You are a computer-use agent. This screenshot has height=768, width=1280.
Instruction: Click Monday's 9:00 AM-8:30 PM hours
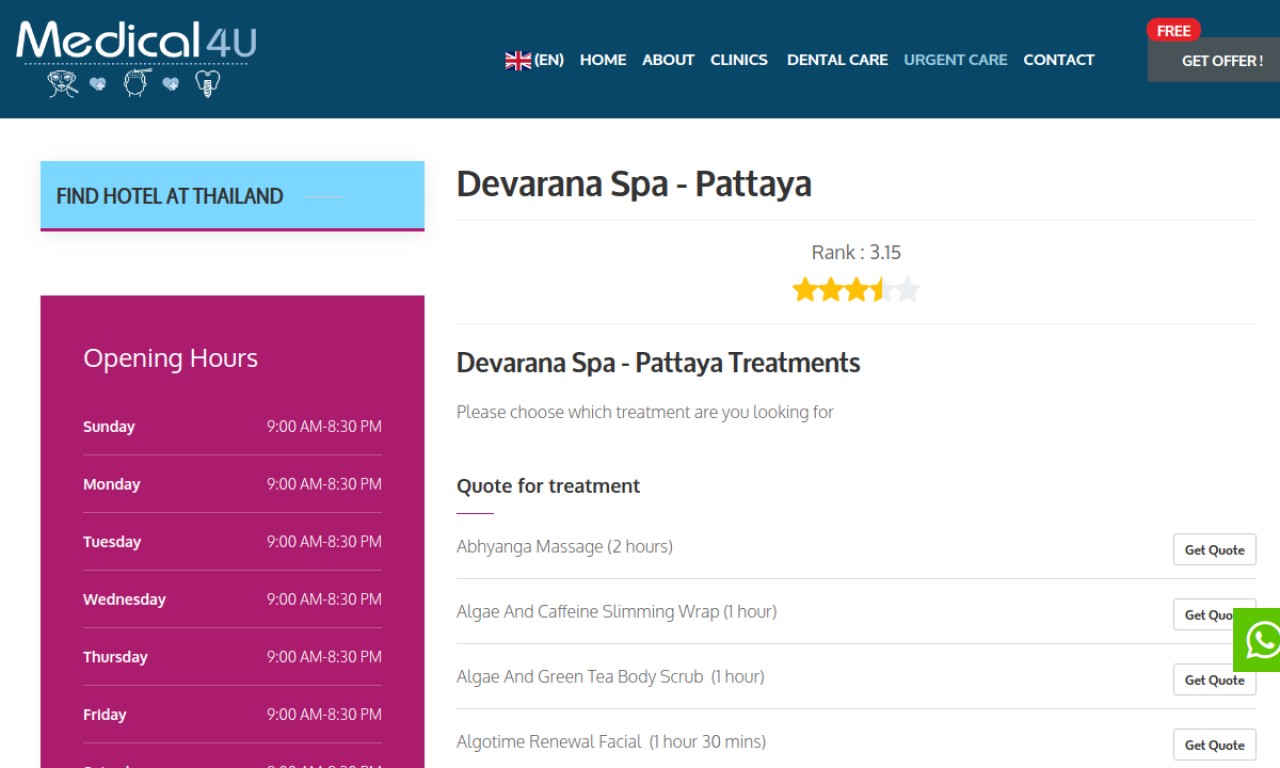click(x=324, y=485)
